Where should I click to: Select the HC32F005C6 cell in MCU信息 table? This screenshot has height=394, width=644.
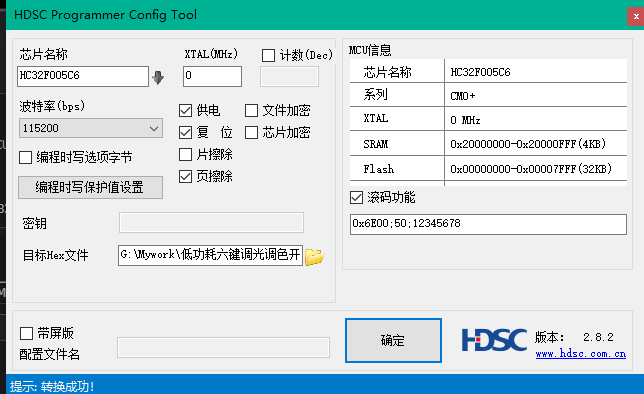point(536,71)
